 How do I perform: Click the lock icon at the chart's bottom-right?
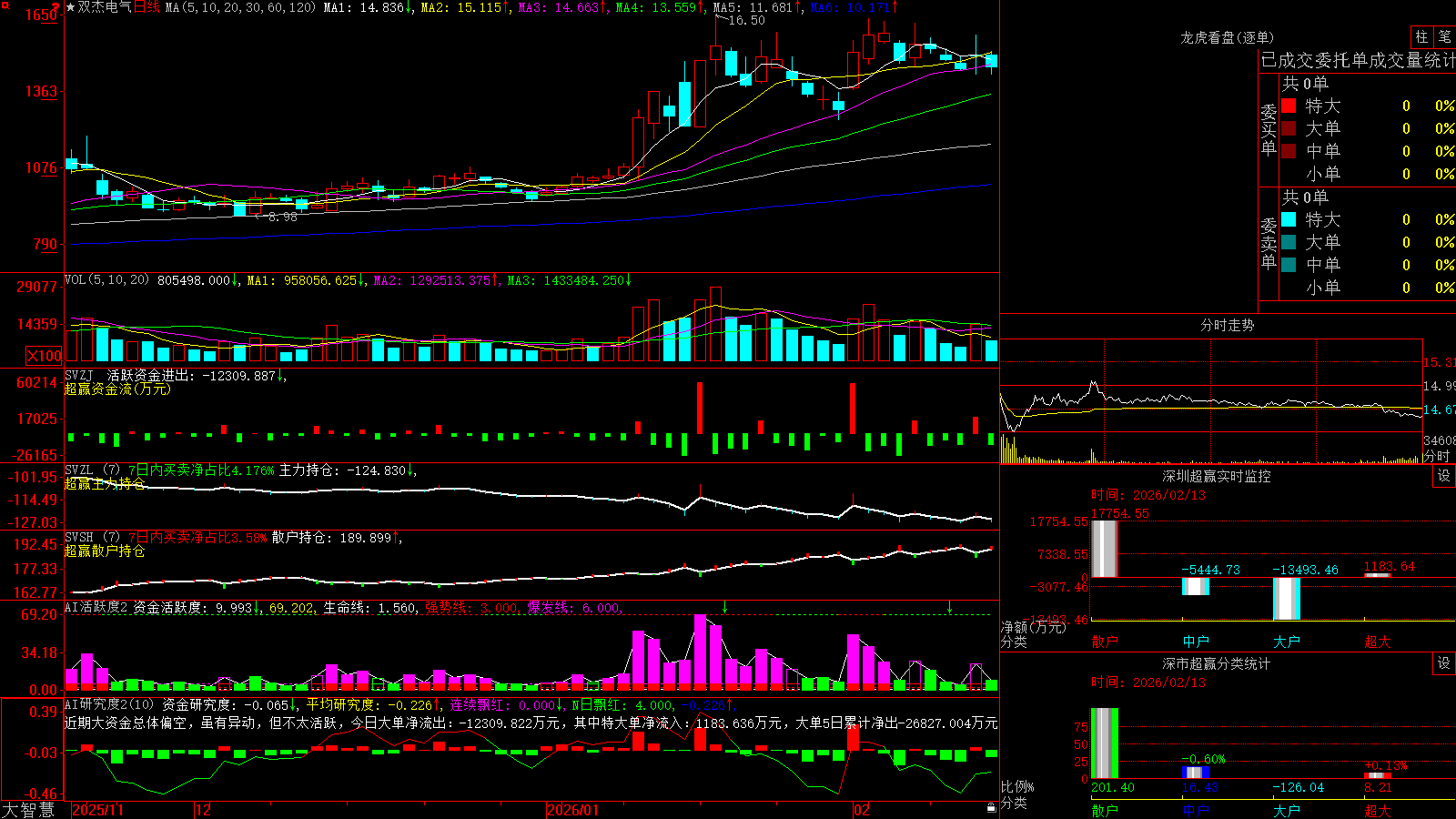[991, 808]
